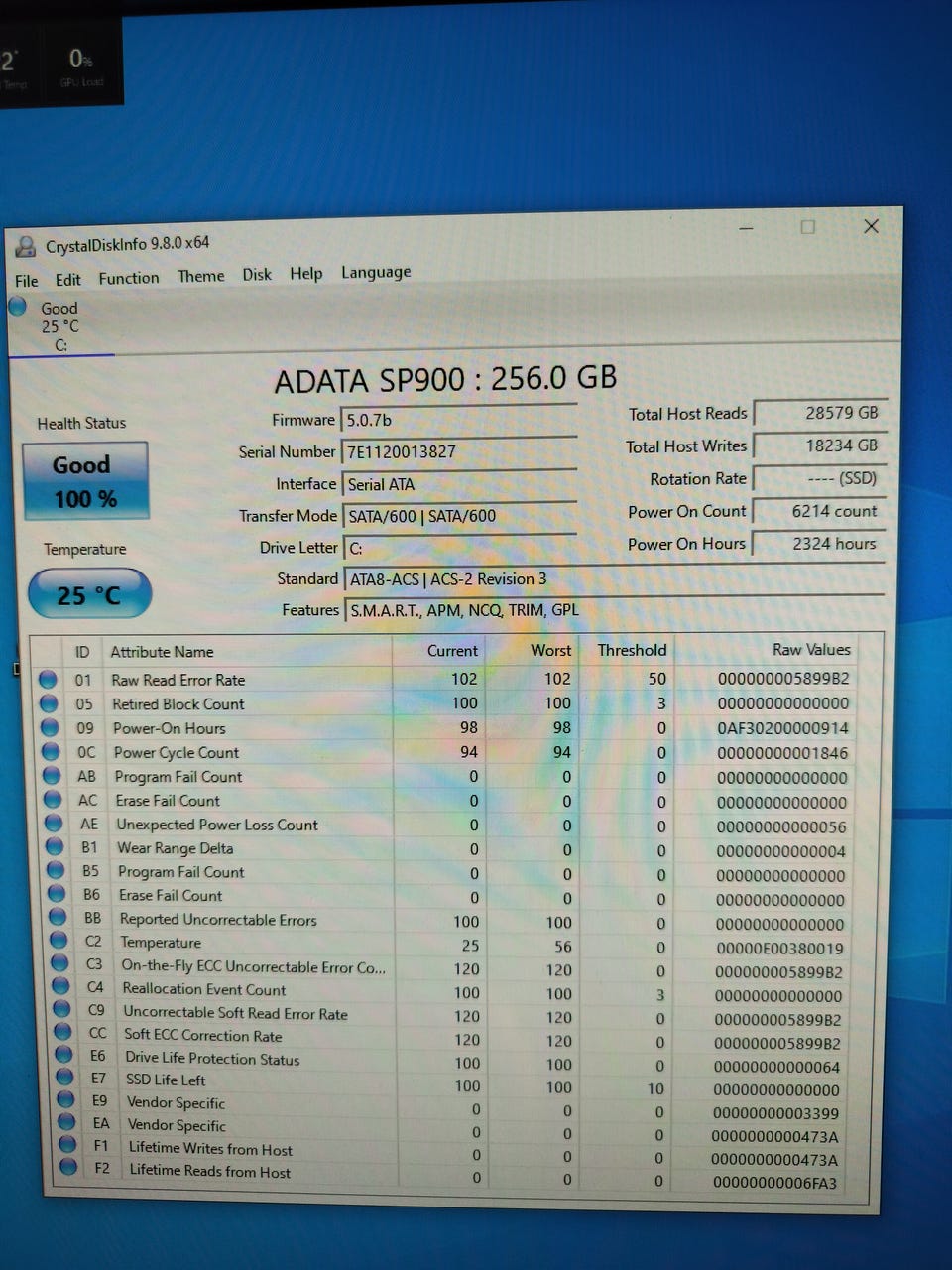
Task: Click the Features field S.M.A.R.T., APM, NCQ
Action: [614, 610]
